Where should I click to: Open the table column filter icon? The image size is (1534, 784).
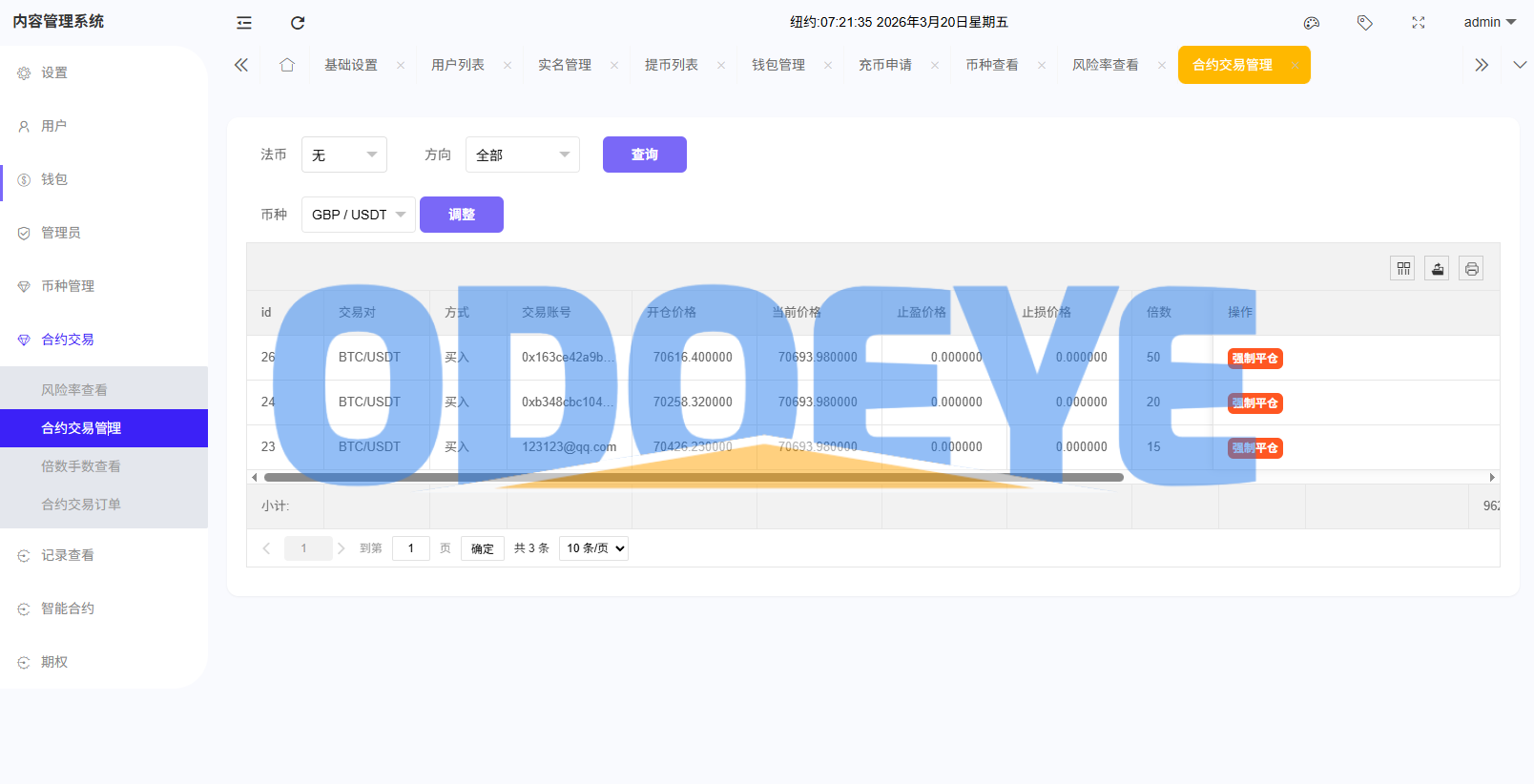pos(1402,269)
